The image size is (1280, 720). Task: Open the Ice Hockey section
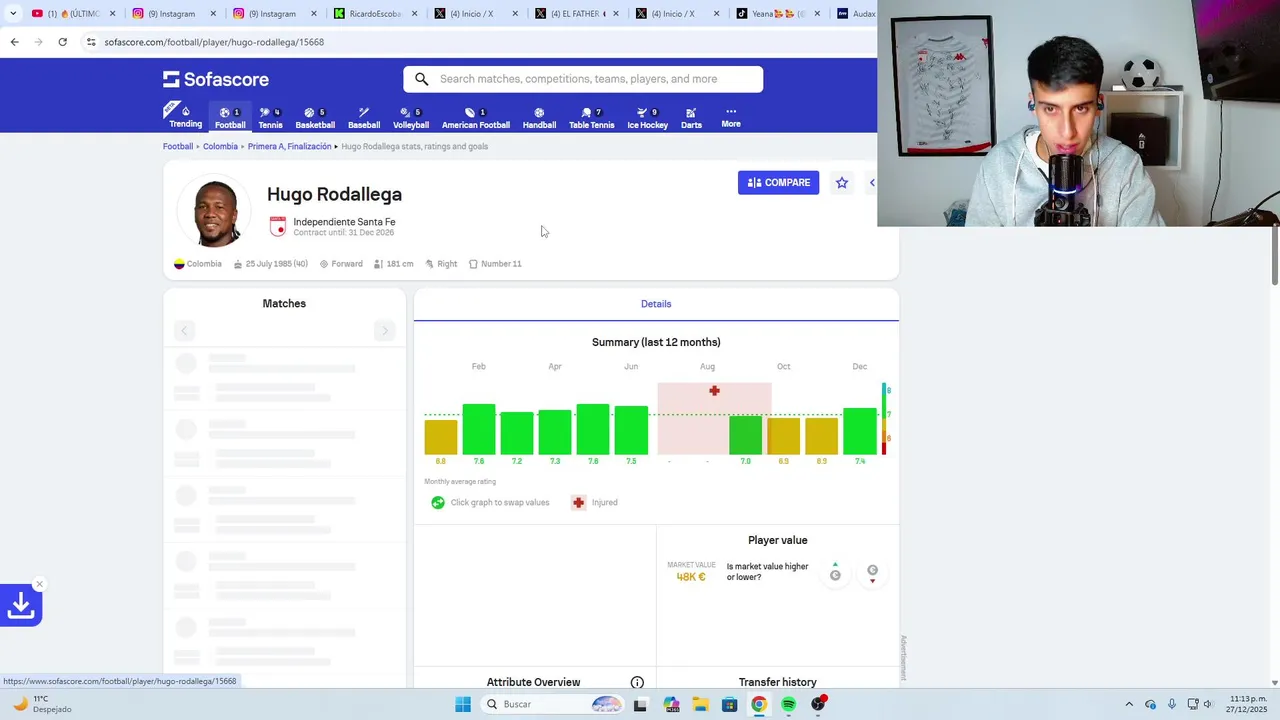pos(647,117)
